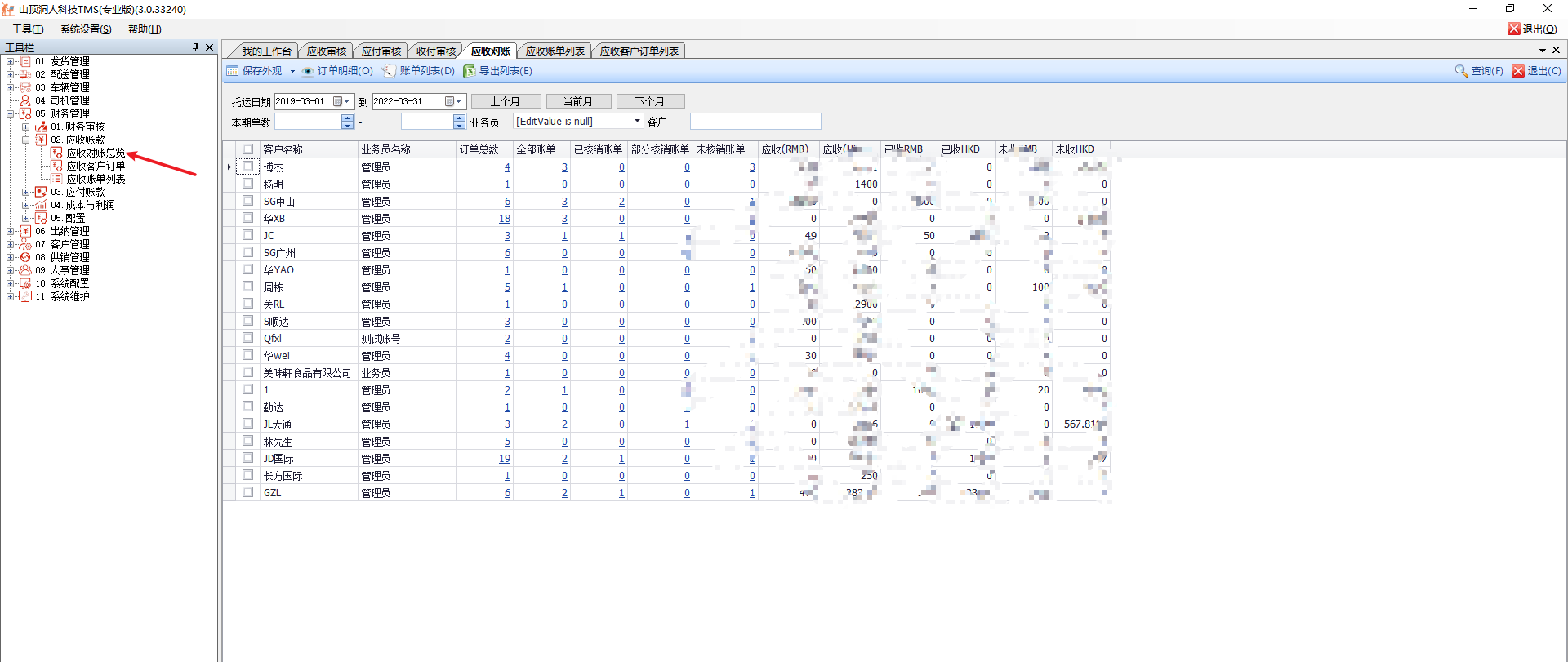Open the 系统设置 menu
1568x662 pixels.
(86, 29)
